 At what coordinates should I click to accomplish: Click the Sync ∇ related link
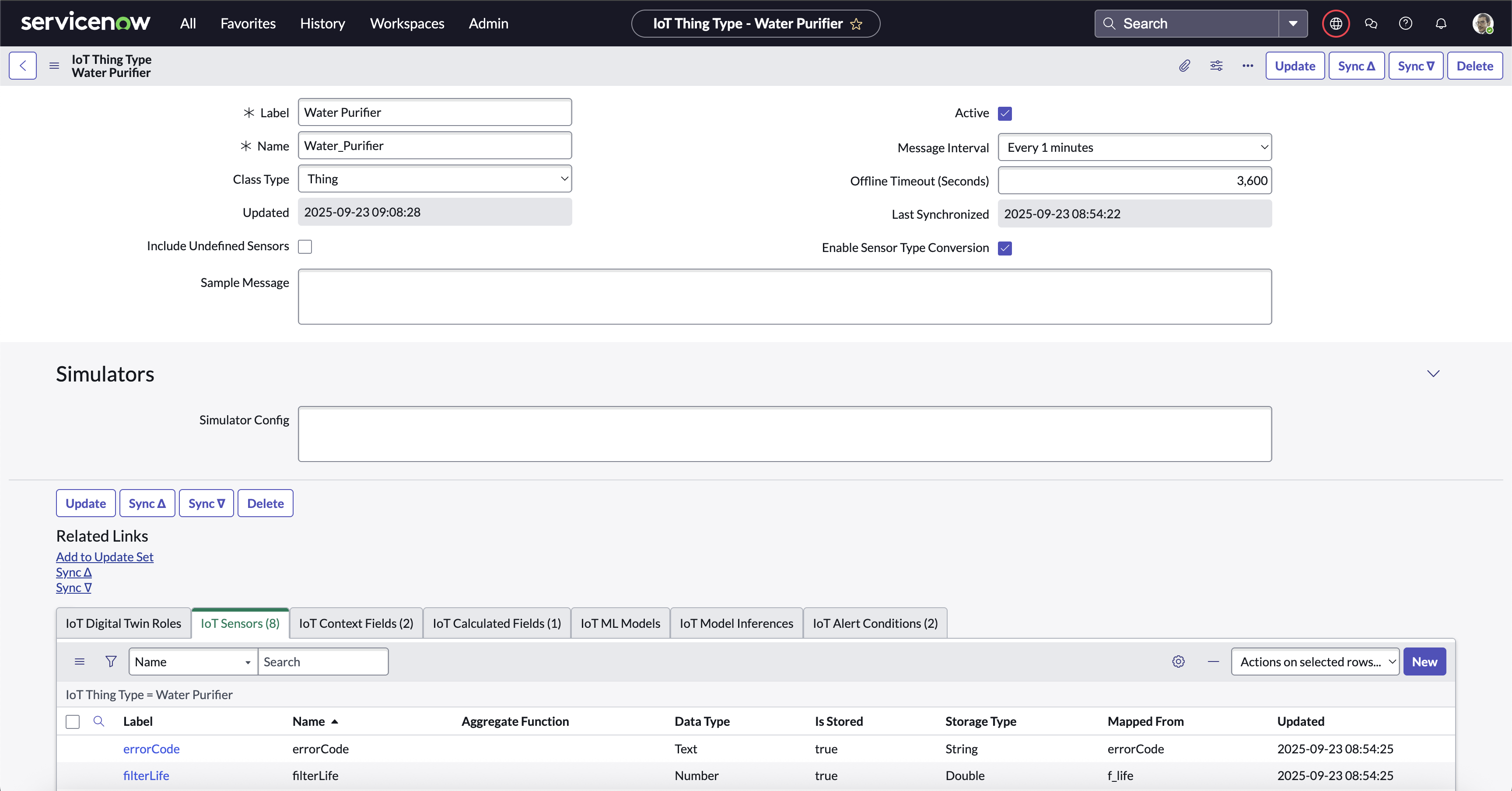pyautogui.click(x=74, y=588)
